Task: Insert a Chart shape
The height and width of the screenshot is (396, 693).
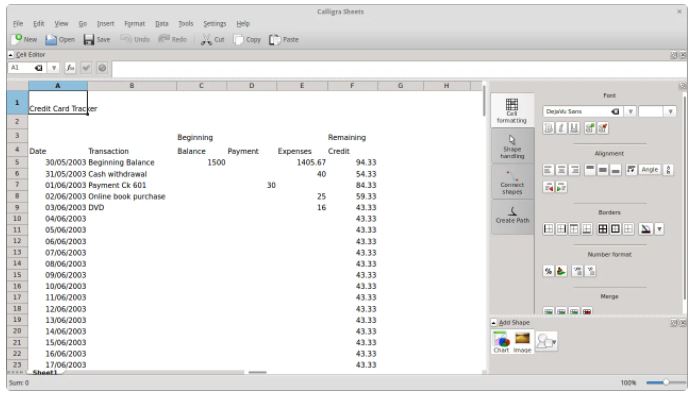Action: point(501,342)
